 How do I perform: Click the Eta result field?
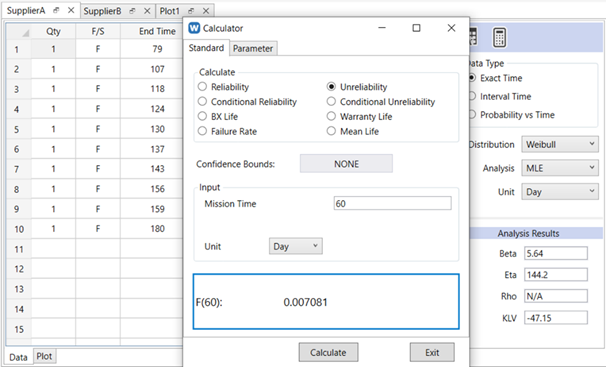click(556, 275)
